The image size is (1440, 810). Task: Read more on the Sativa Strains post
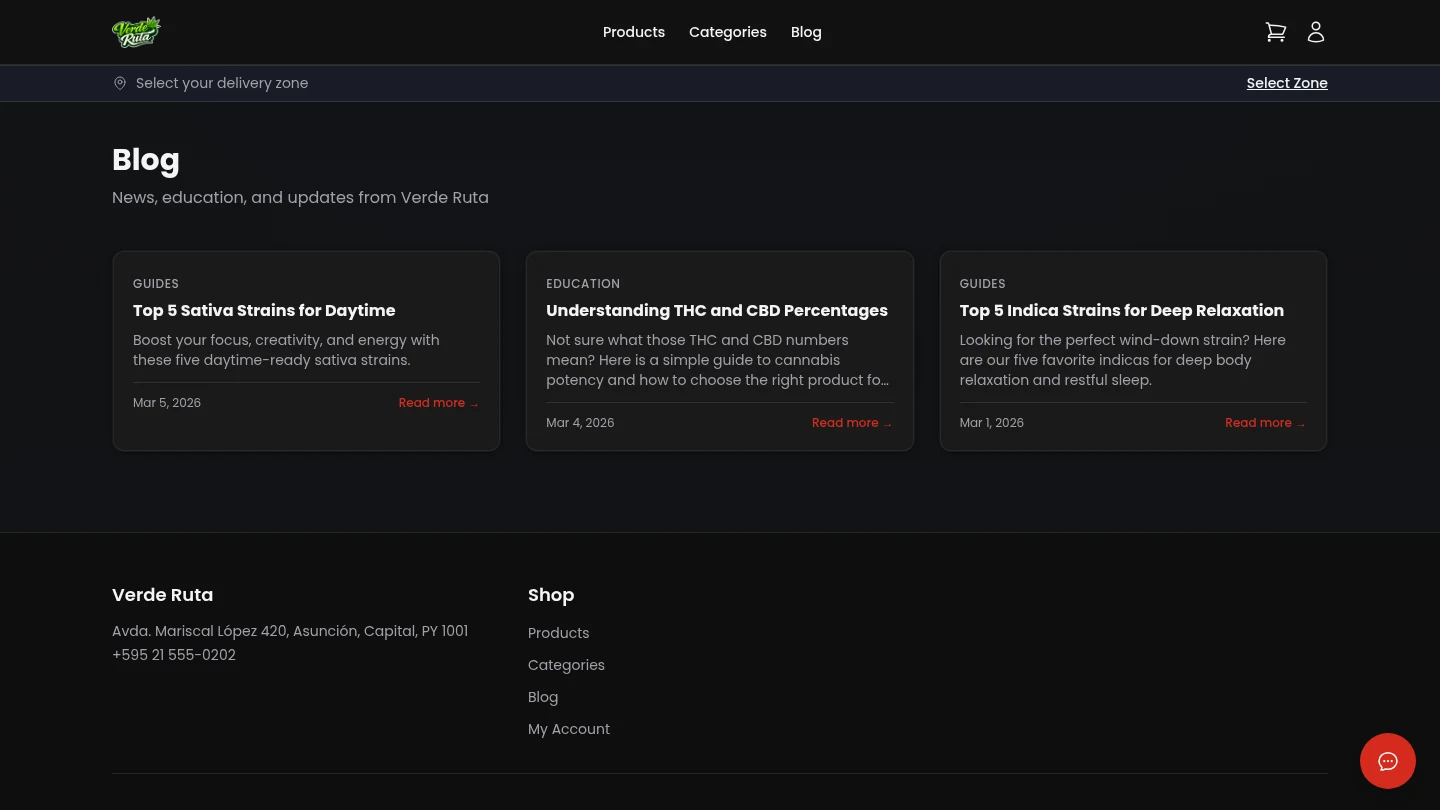438,403
